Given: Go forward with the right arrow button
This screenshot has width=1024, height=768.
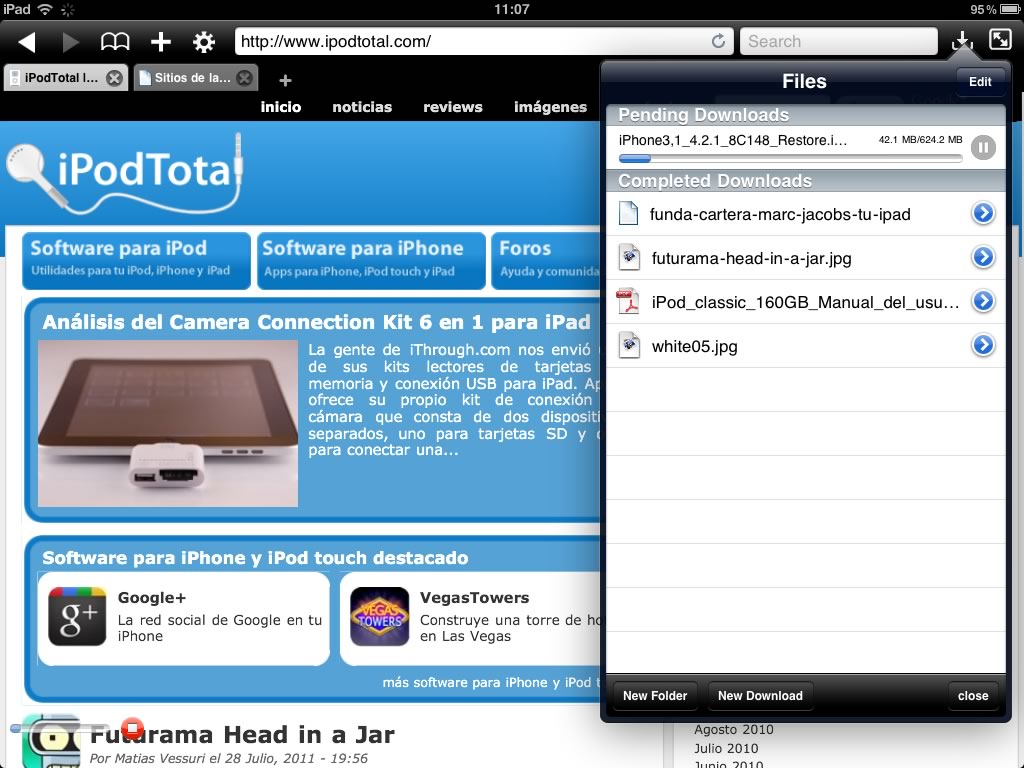Looking at the screenshot, I should coord(71,42).
